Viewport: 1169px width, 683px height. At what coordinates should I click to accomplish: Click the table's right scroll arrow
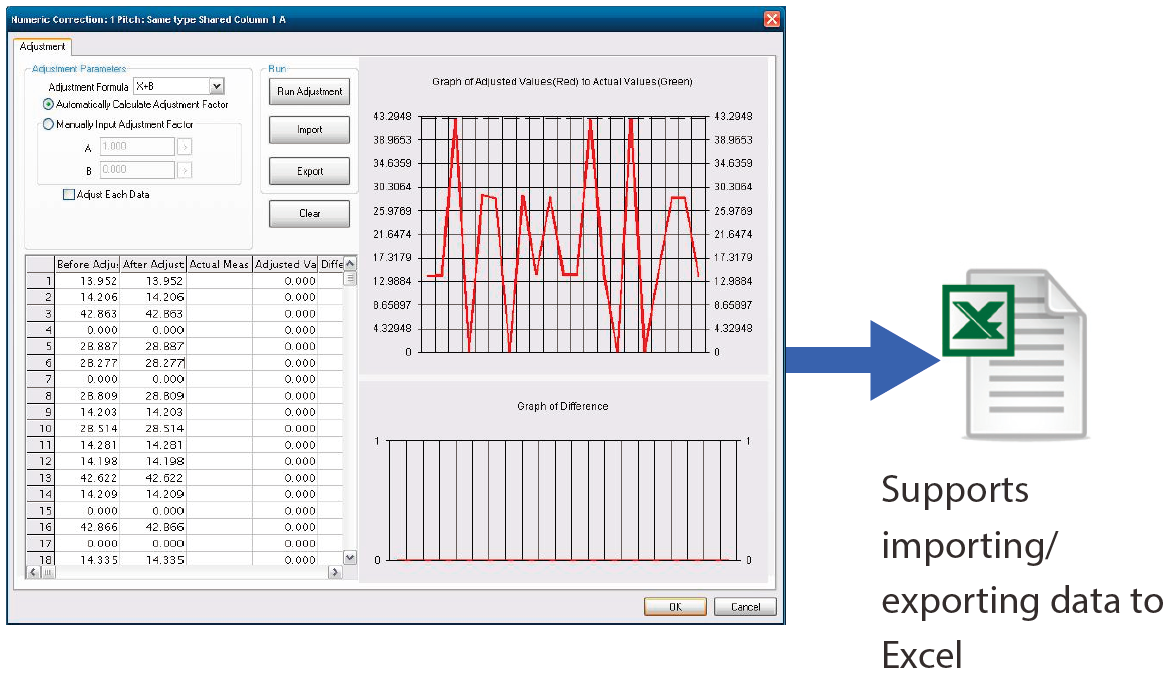pos(335,572)
